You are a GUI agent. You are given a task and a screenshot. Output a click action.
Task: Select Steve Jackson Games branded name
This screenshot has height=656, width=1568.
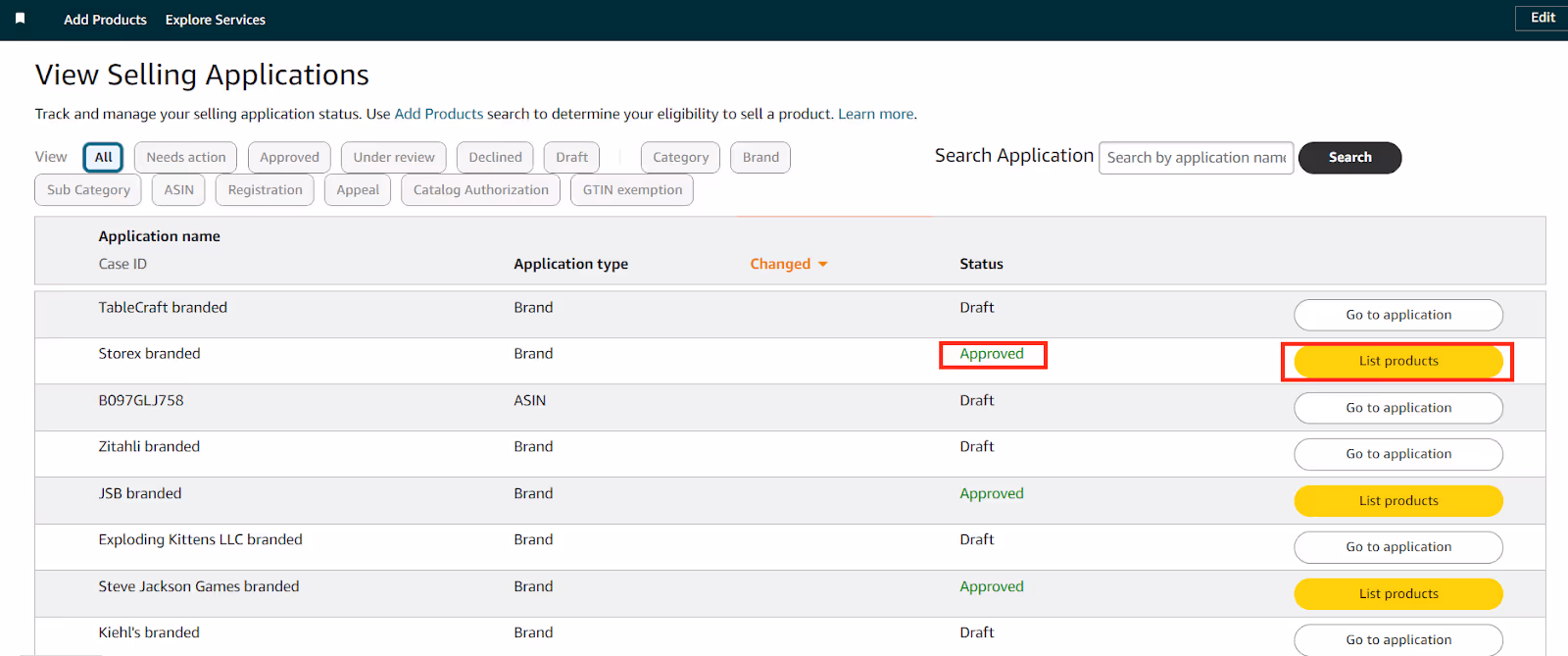tap(199, 586)
